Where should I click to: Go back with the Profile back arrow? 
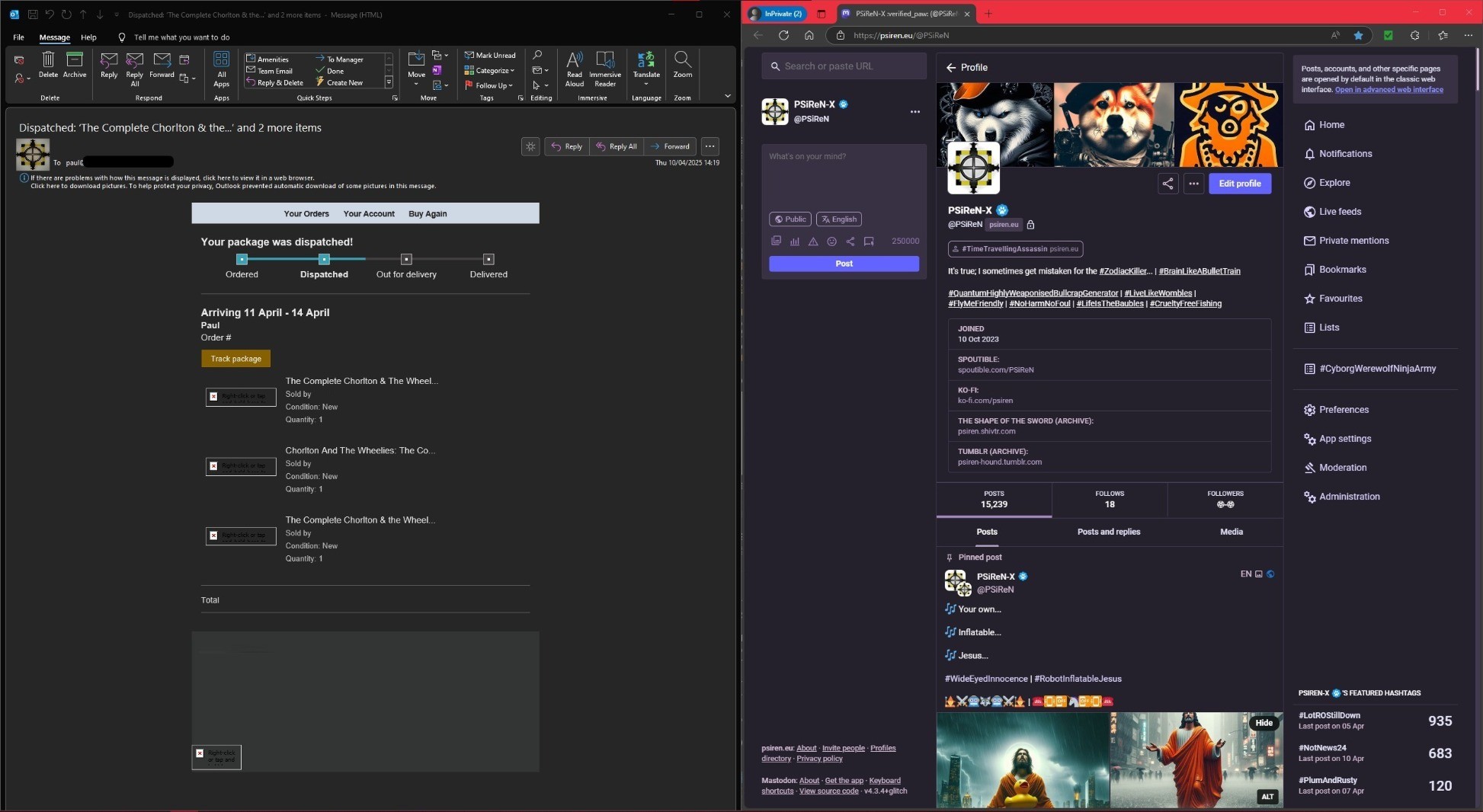point(951,68)
